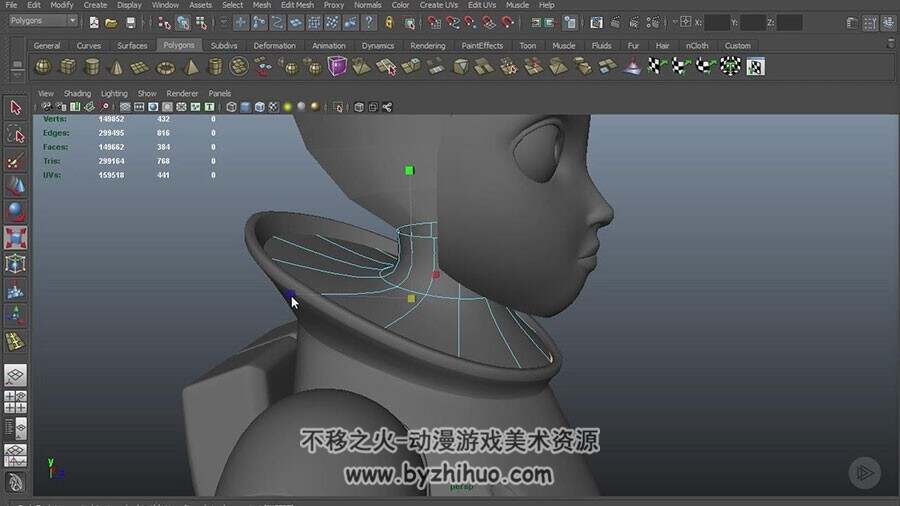Switch to the Custom shelf tab

[x=738, y=45]
